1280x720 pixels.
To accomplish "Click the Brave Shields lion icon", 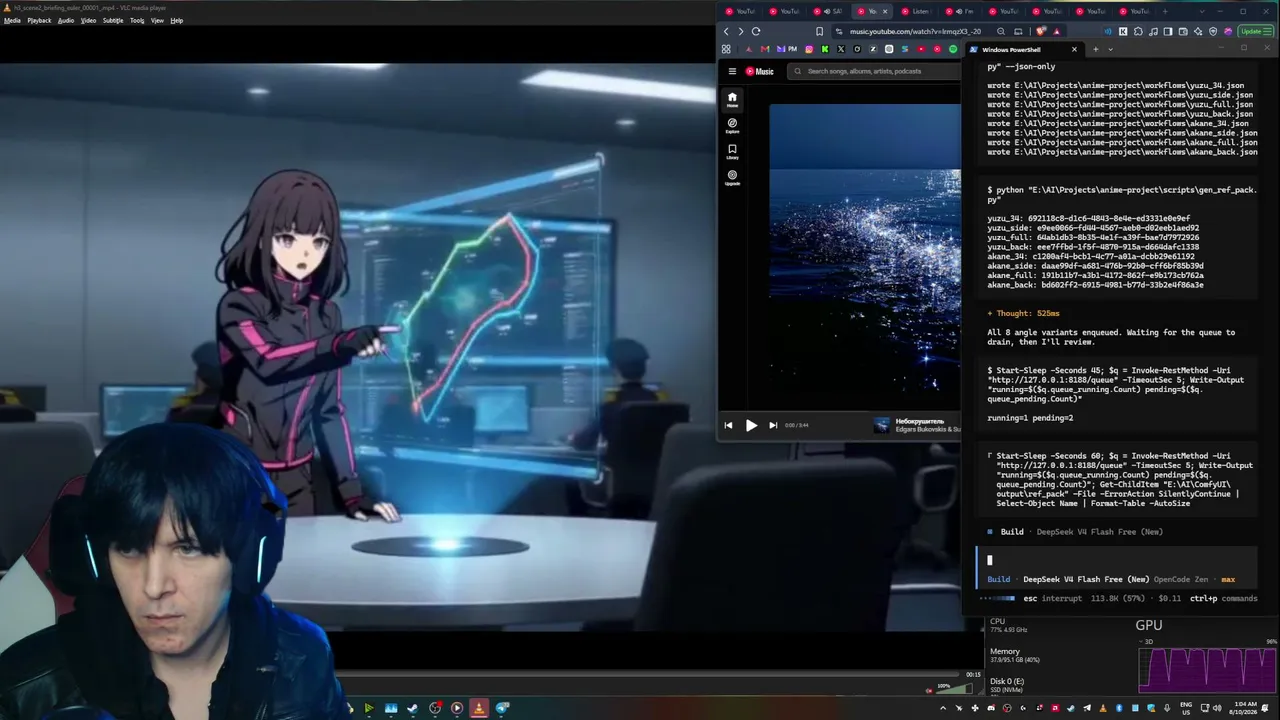I will [1041, 31].
